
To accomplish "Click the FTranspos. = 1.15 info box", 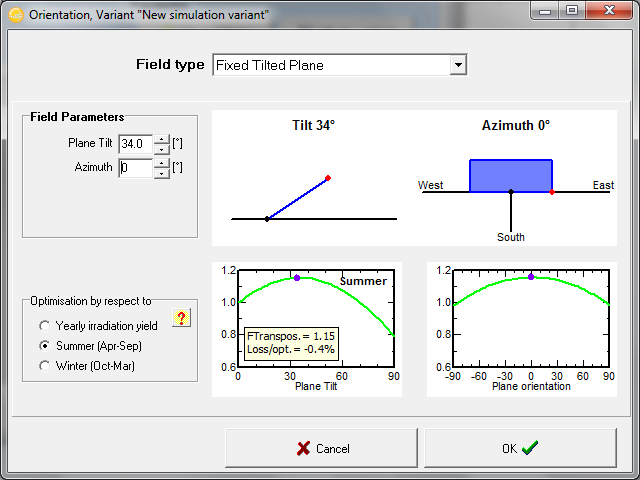I will [291, 343].
